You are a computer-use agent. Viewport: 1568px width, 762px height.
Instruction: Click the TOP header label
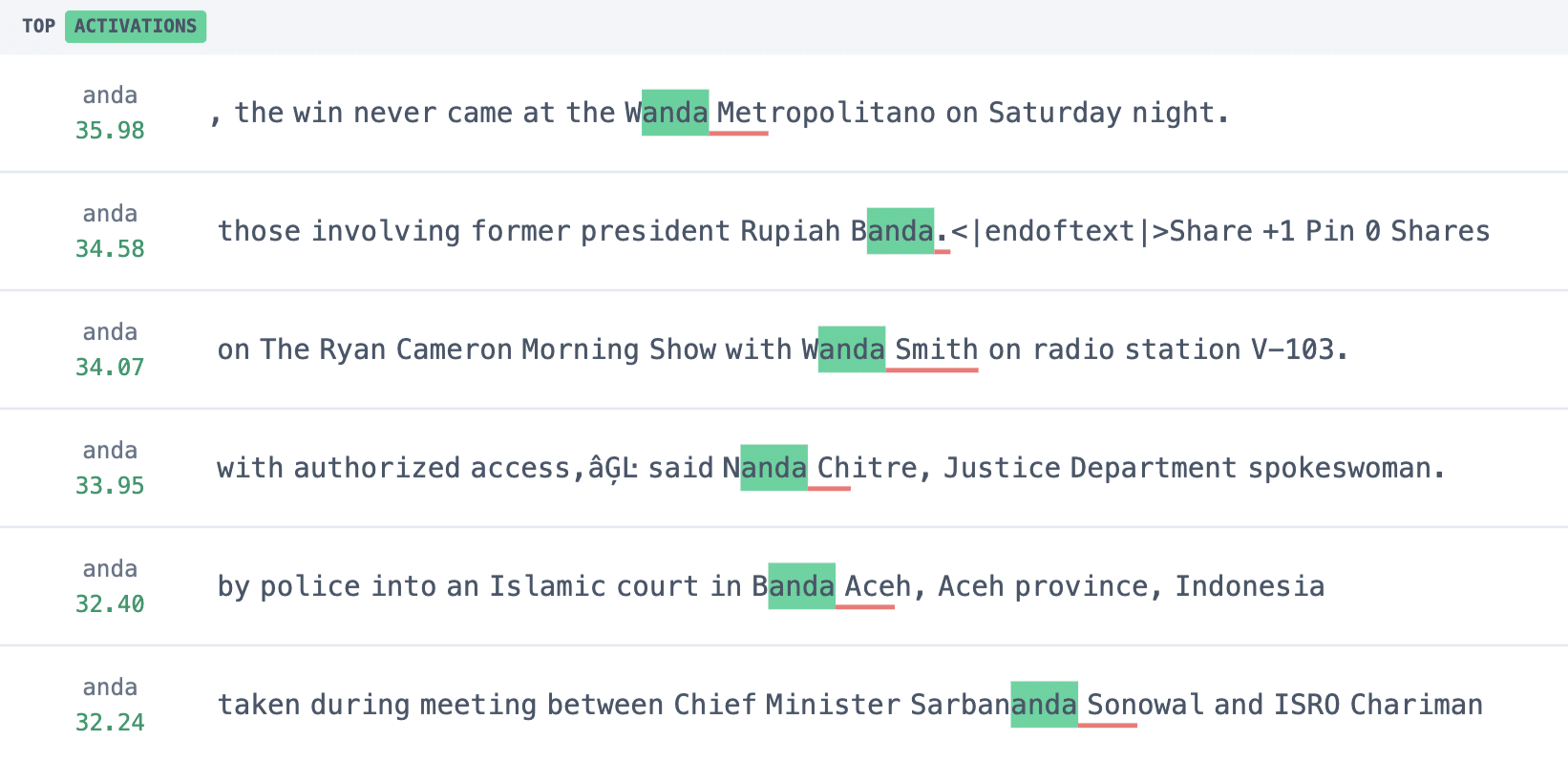point(38,26)
